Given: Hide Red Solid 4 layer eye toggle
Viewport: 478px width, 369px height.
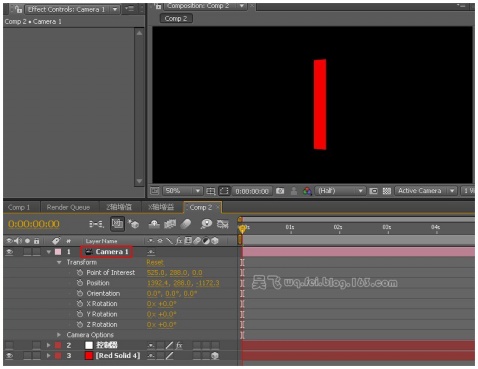Looking at the screenshot, I should click(9, 356).
